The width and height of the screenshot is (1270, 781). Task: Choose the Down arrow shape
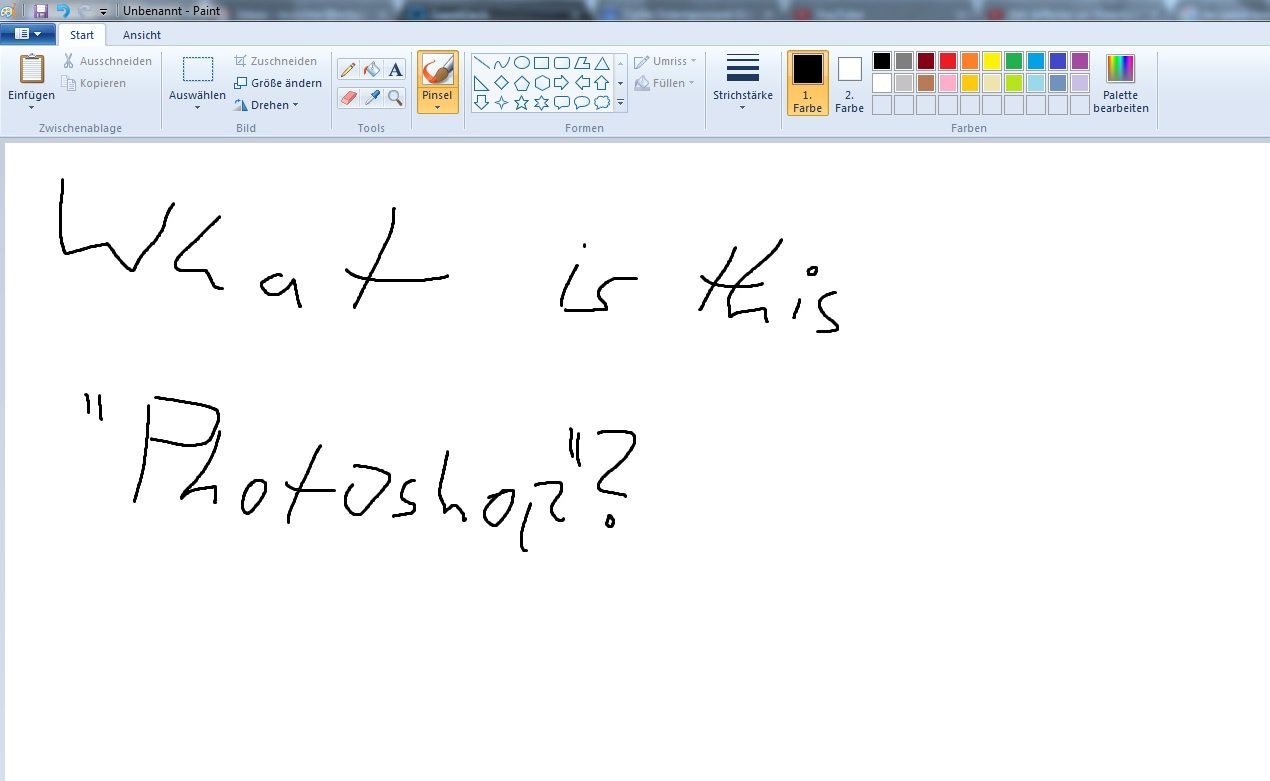coord(482,102)
